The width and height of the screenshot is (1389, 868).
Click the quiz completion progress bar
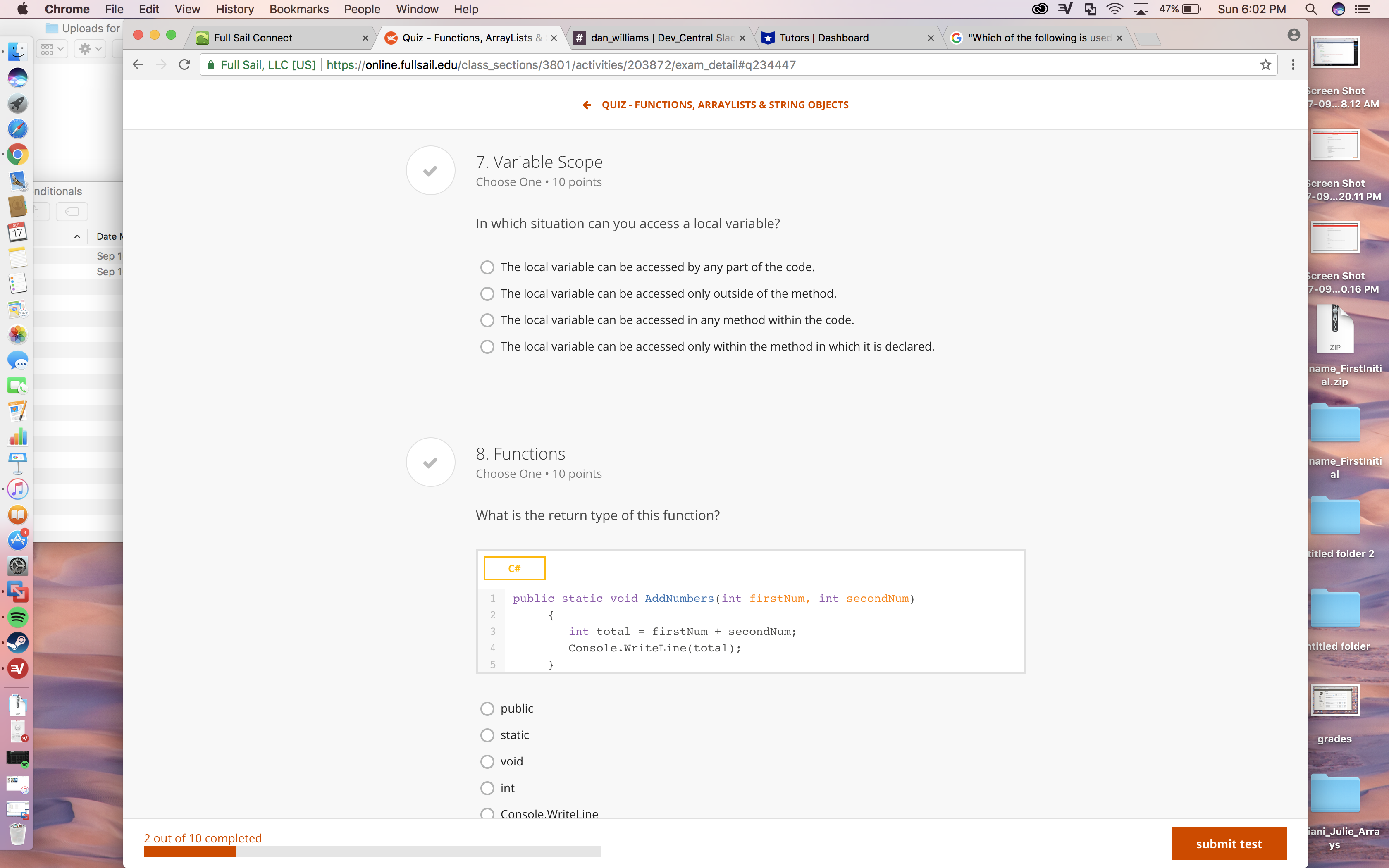(372, 851)
